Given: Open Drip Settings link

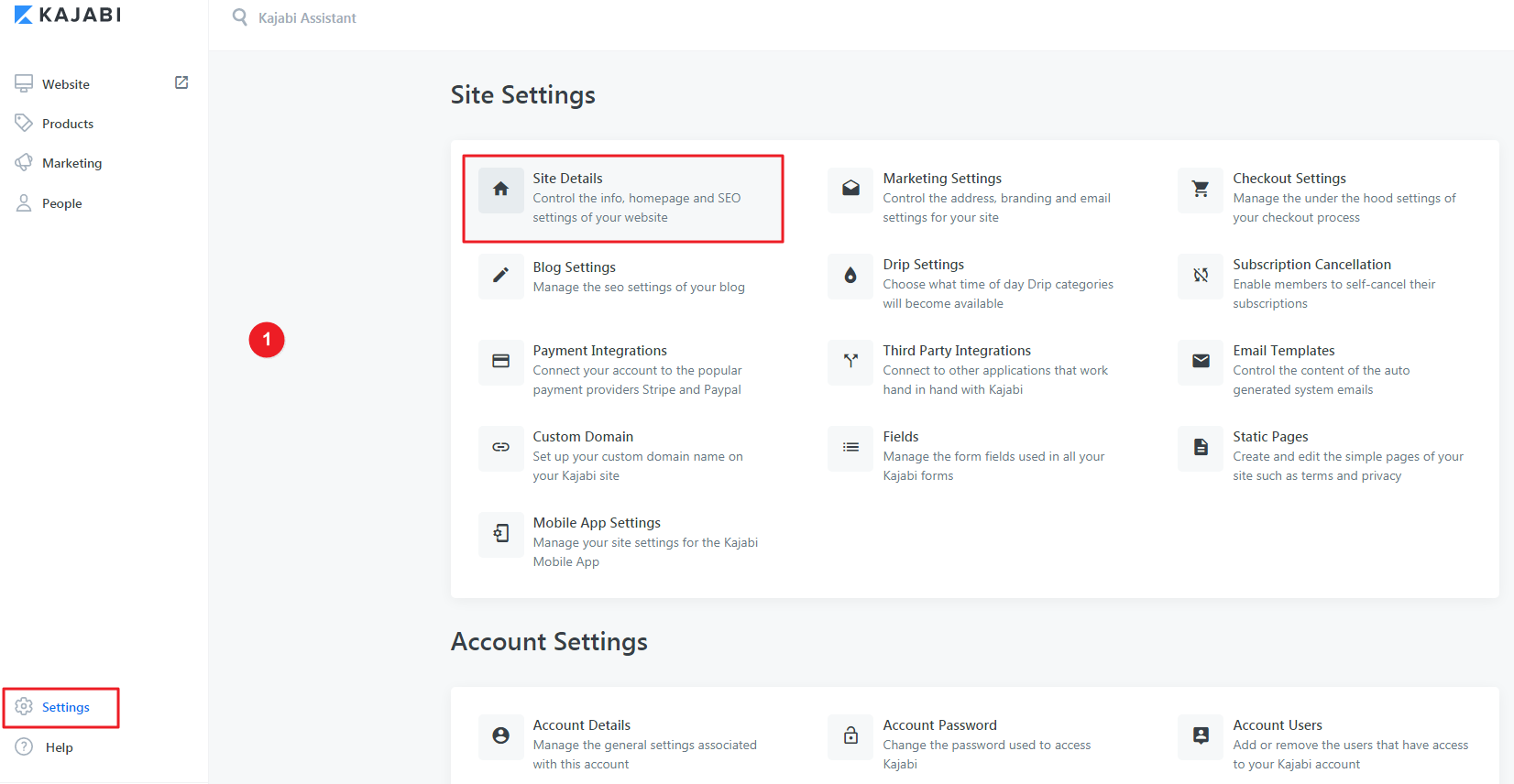Looking at the screenshot, I should click(924, 265).
